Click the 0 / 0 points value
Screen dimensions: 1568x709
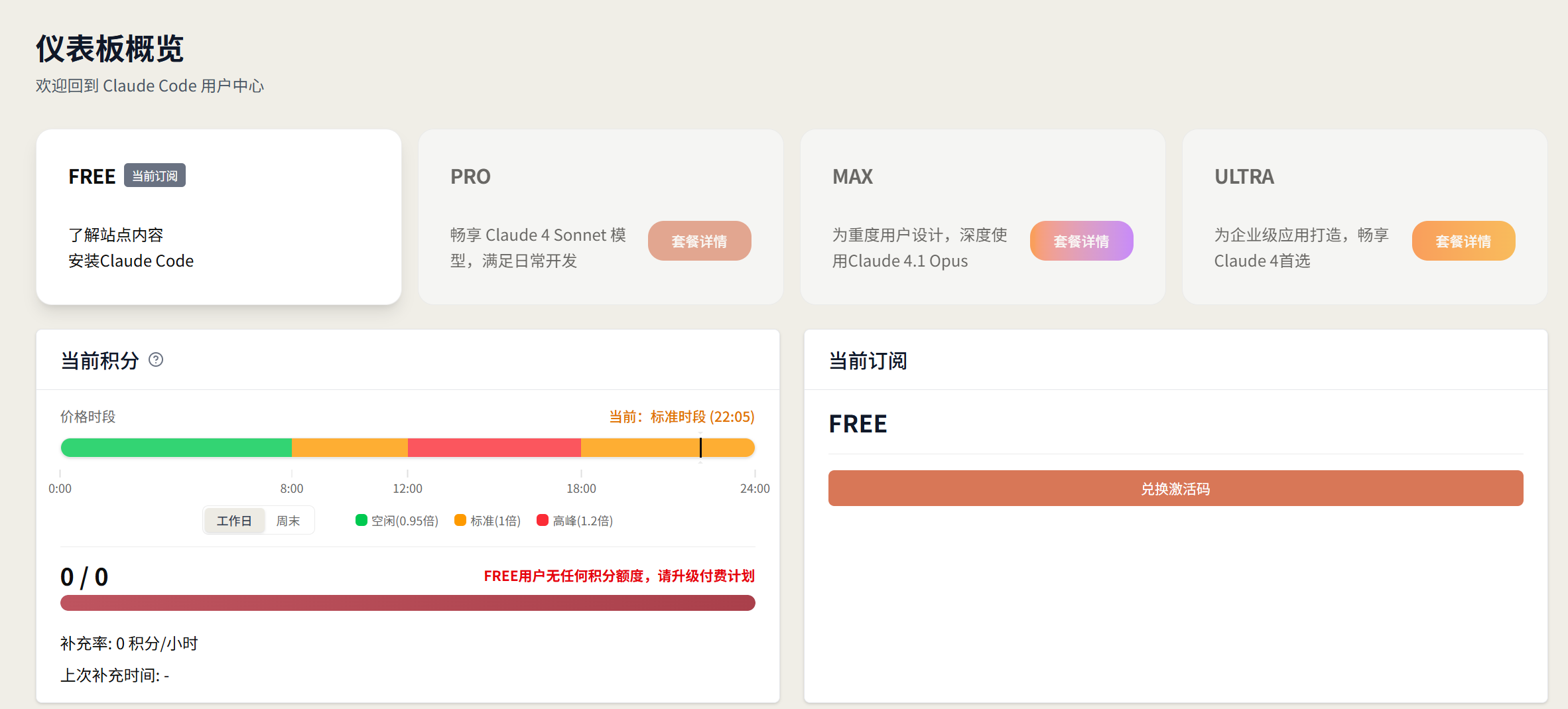pos(84,577)
